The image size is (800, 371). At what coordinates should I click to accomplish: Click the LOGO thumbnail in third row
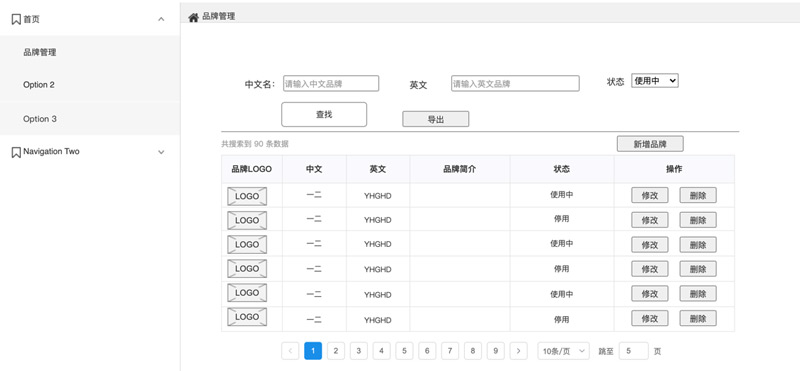coord(247,244)
